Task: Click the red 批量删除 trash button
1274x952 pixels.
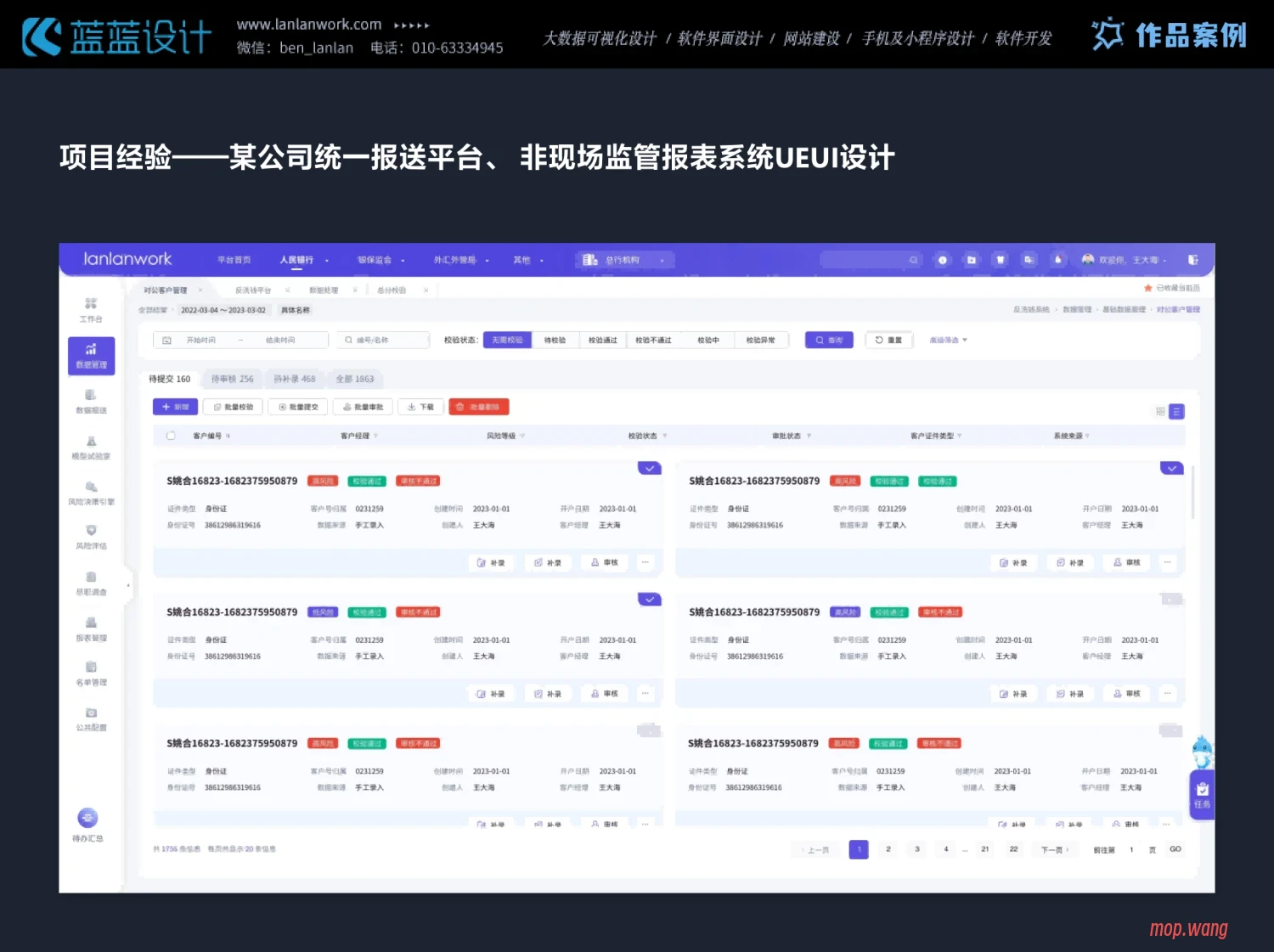Action: (x=479, y=407)
